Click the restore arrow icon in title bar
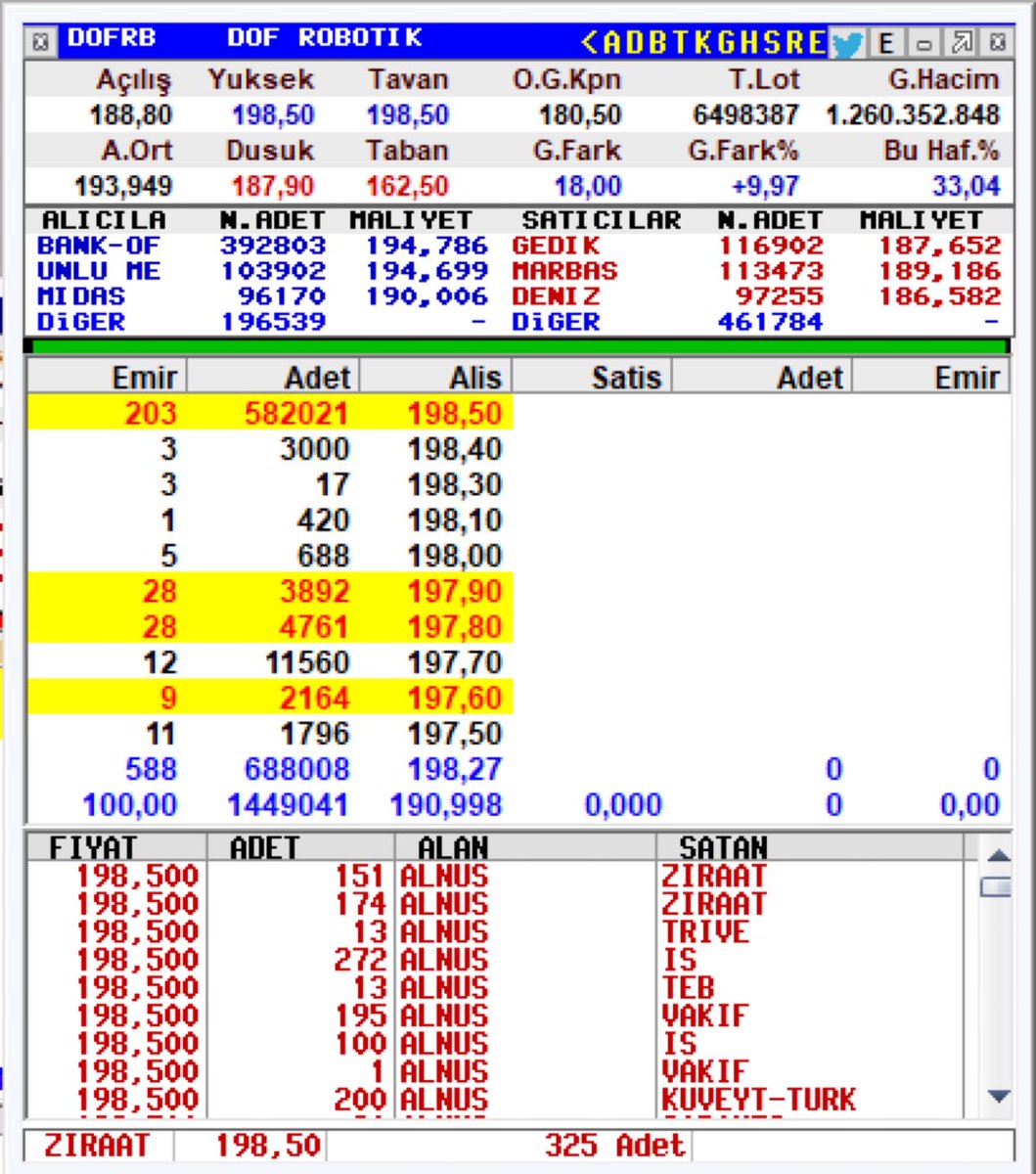1036x1174 pixels. 962,43
